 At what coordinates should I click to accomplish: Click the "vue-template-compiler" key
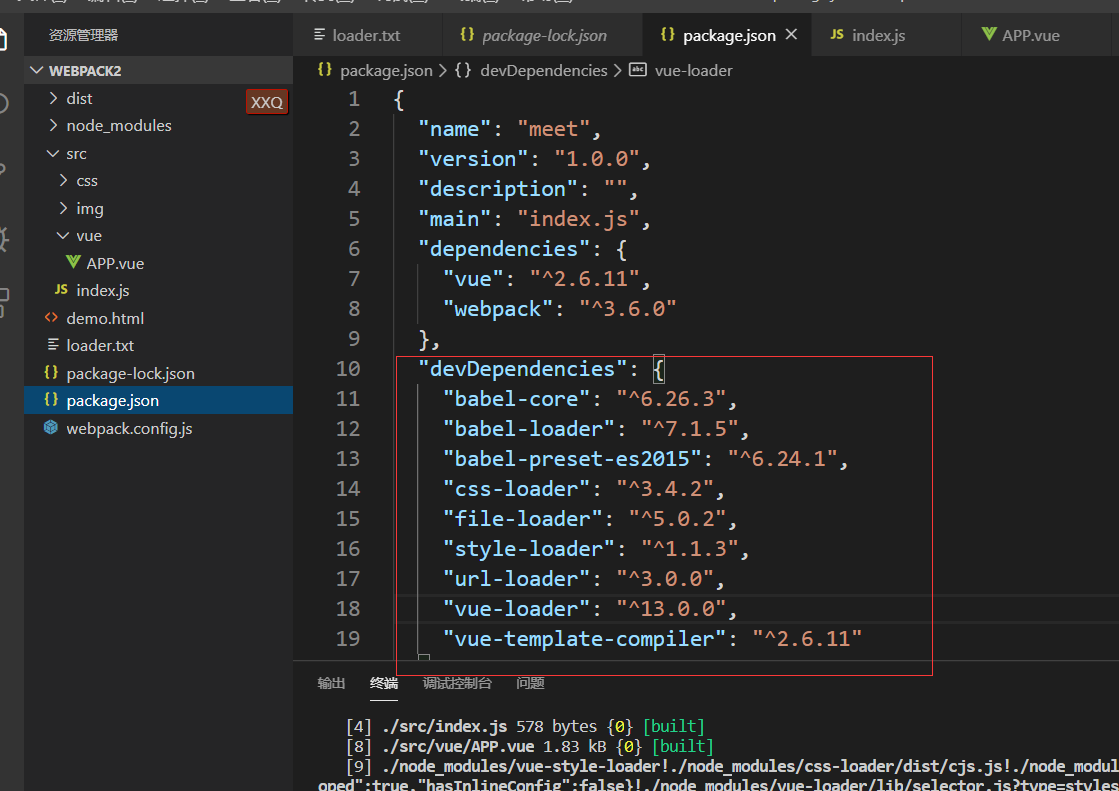coord(584,639)
